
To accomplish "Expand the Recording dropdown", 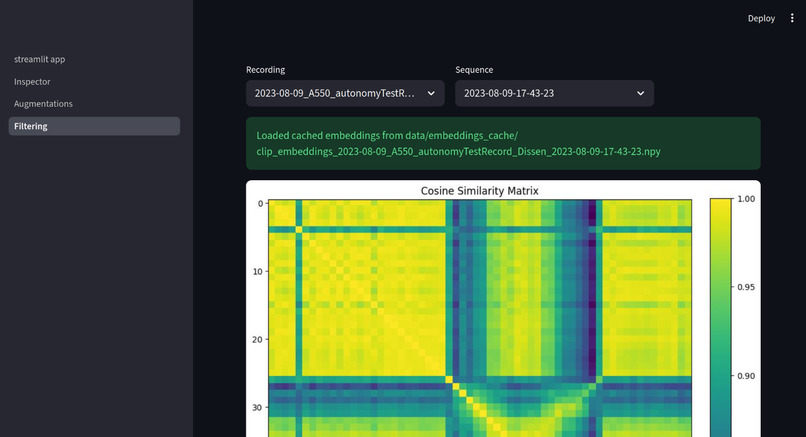I will 345,93.
